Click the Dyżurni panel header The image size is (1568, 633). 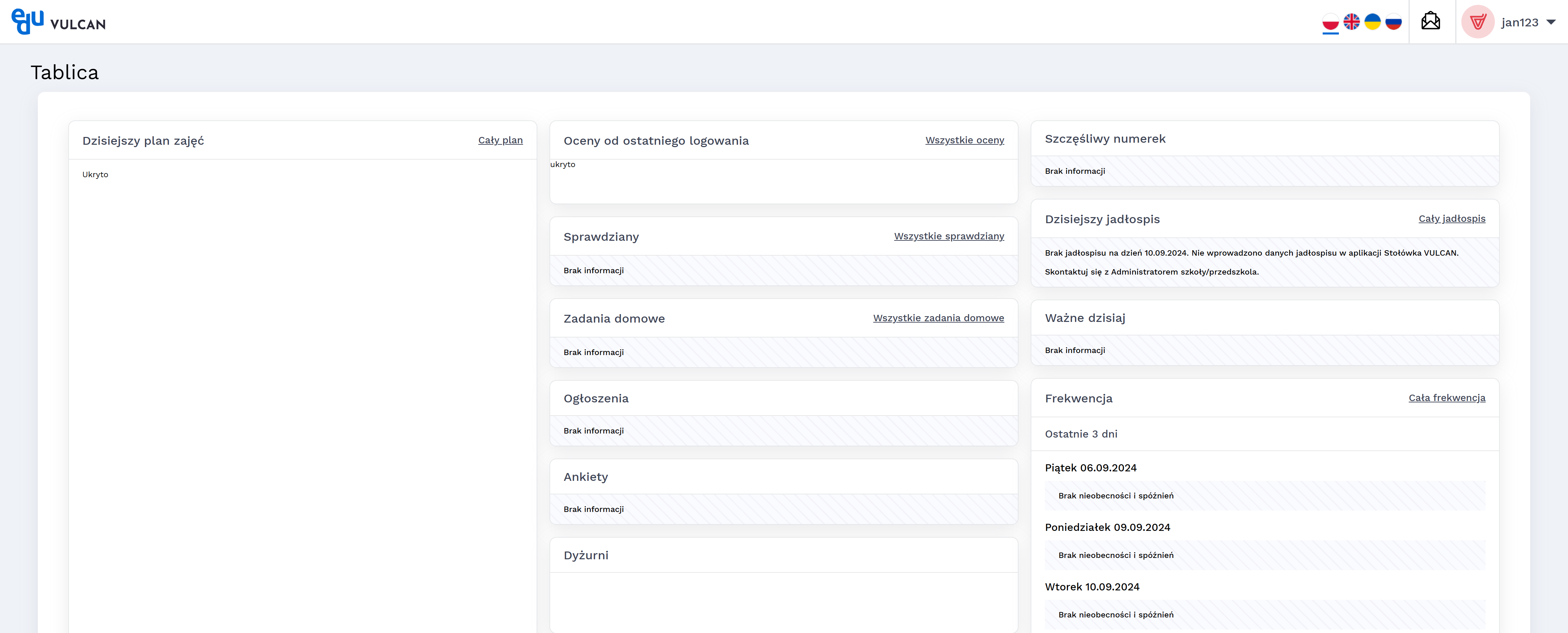[586, 556]
